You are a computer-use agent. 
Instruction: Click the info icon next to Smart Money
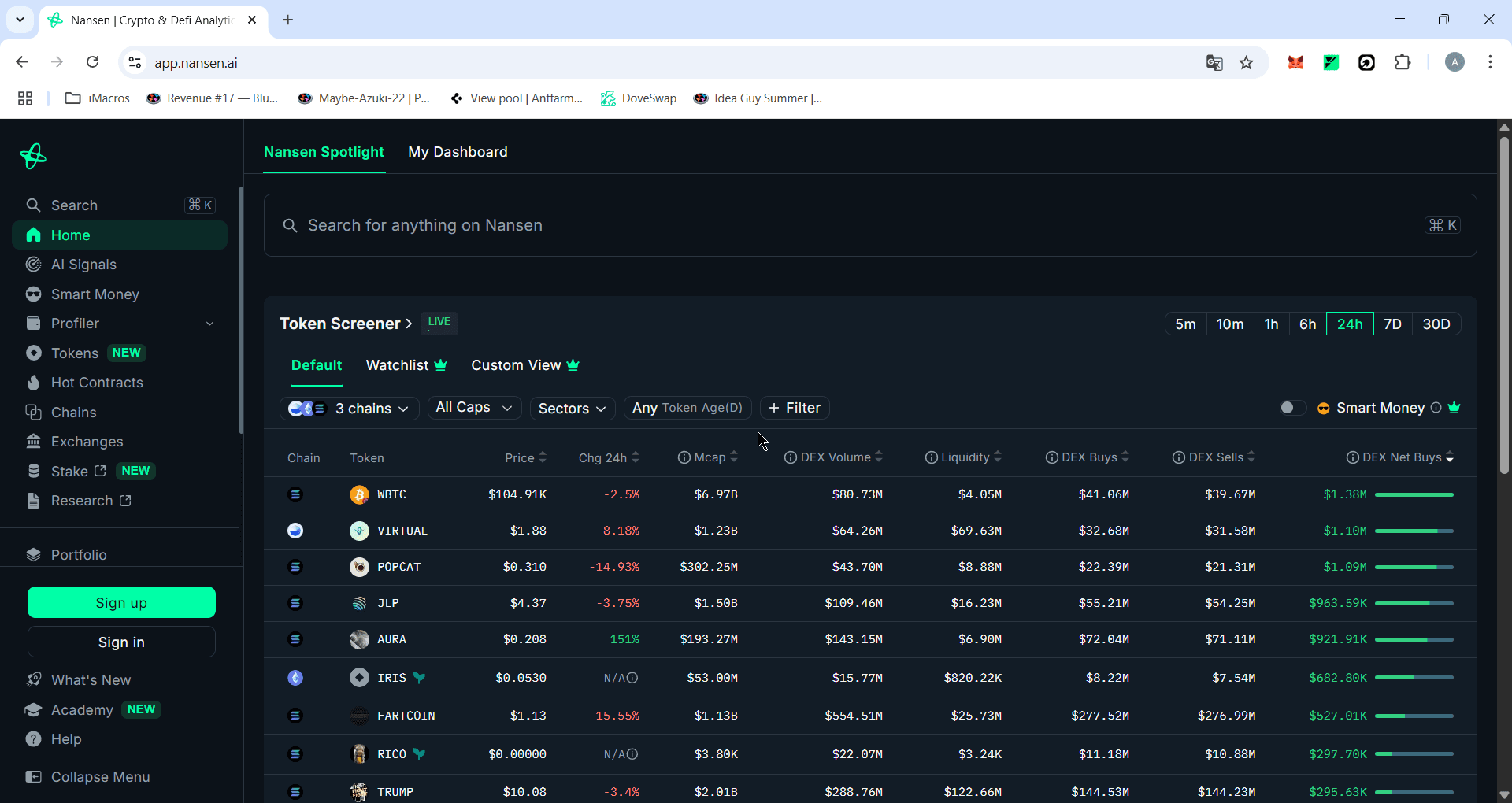tap(1436, 408)
